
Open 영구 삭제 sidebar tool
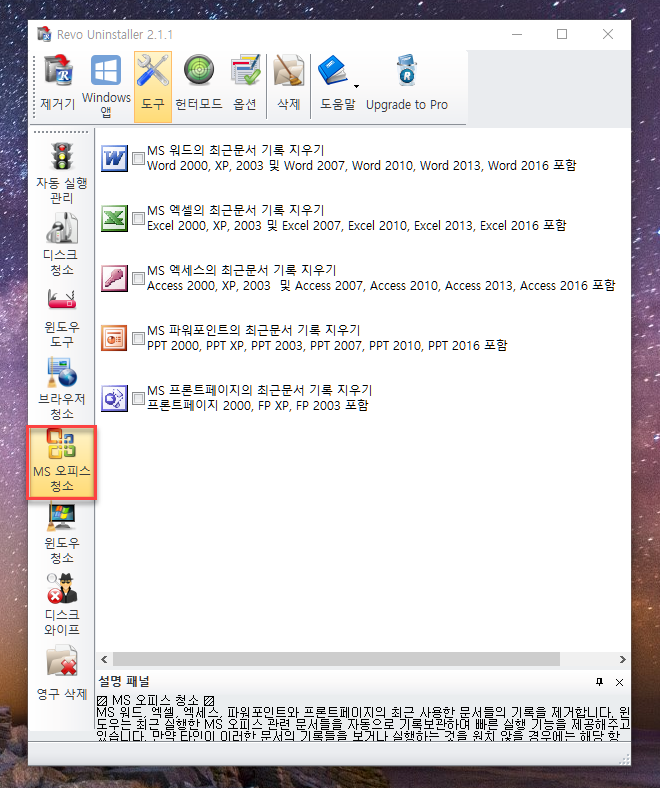tap(62, 674)
